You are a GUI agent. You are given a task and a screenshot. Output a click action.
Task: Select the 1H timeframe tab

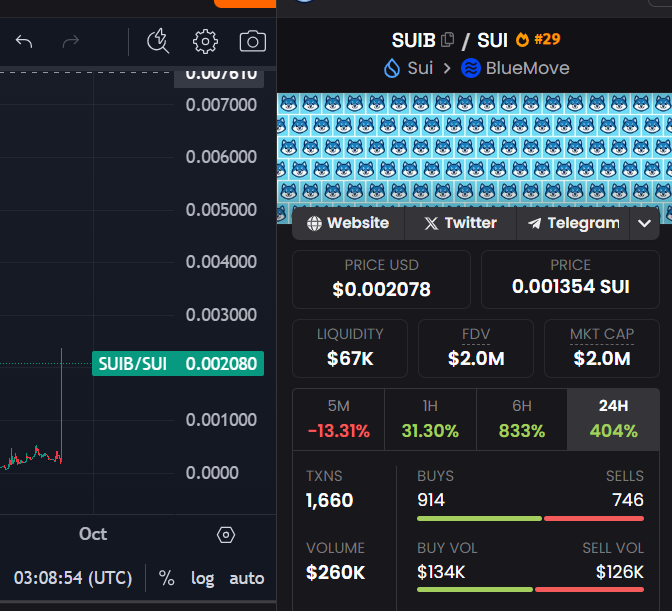coord(430,419)
